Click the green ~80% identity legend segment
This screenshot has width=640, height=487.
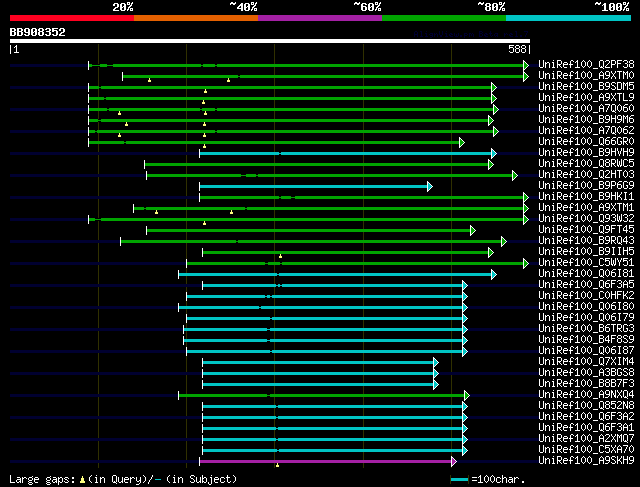coord(444,18)
